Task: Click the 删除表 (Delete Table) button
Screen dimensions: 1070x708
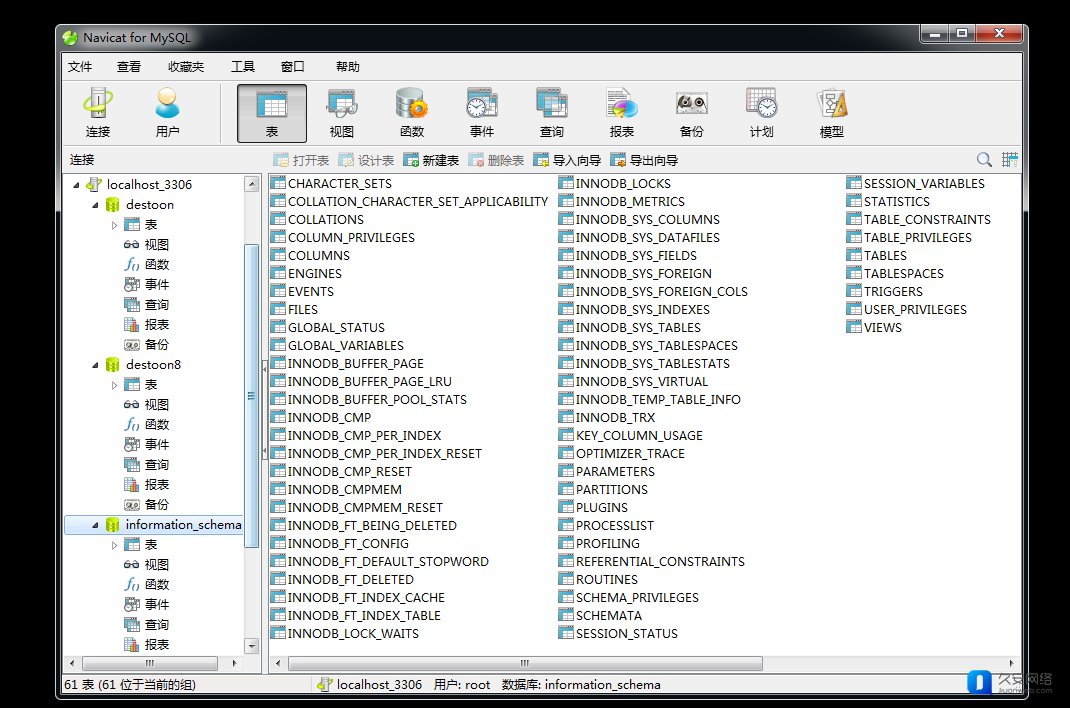Action: pyautogui.click(x=496, y=160)
